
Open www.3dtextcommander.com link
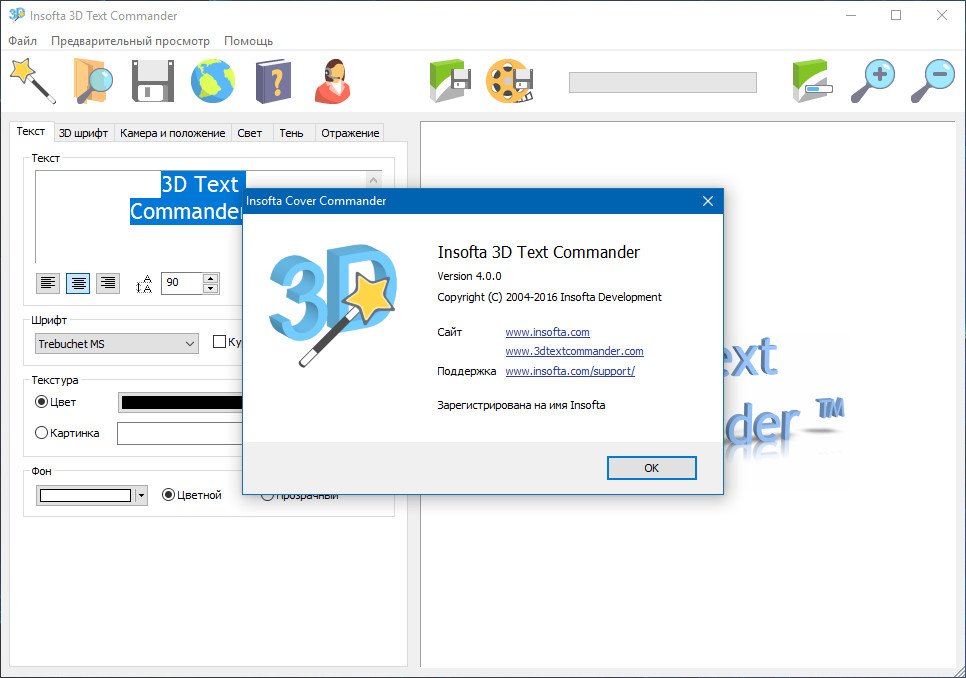click(x=574, y=351)
